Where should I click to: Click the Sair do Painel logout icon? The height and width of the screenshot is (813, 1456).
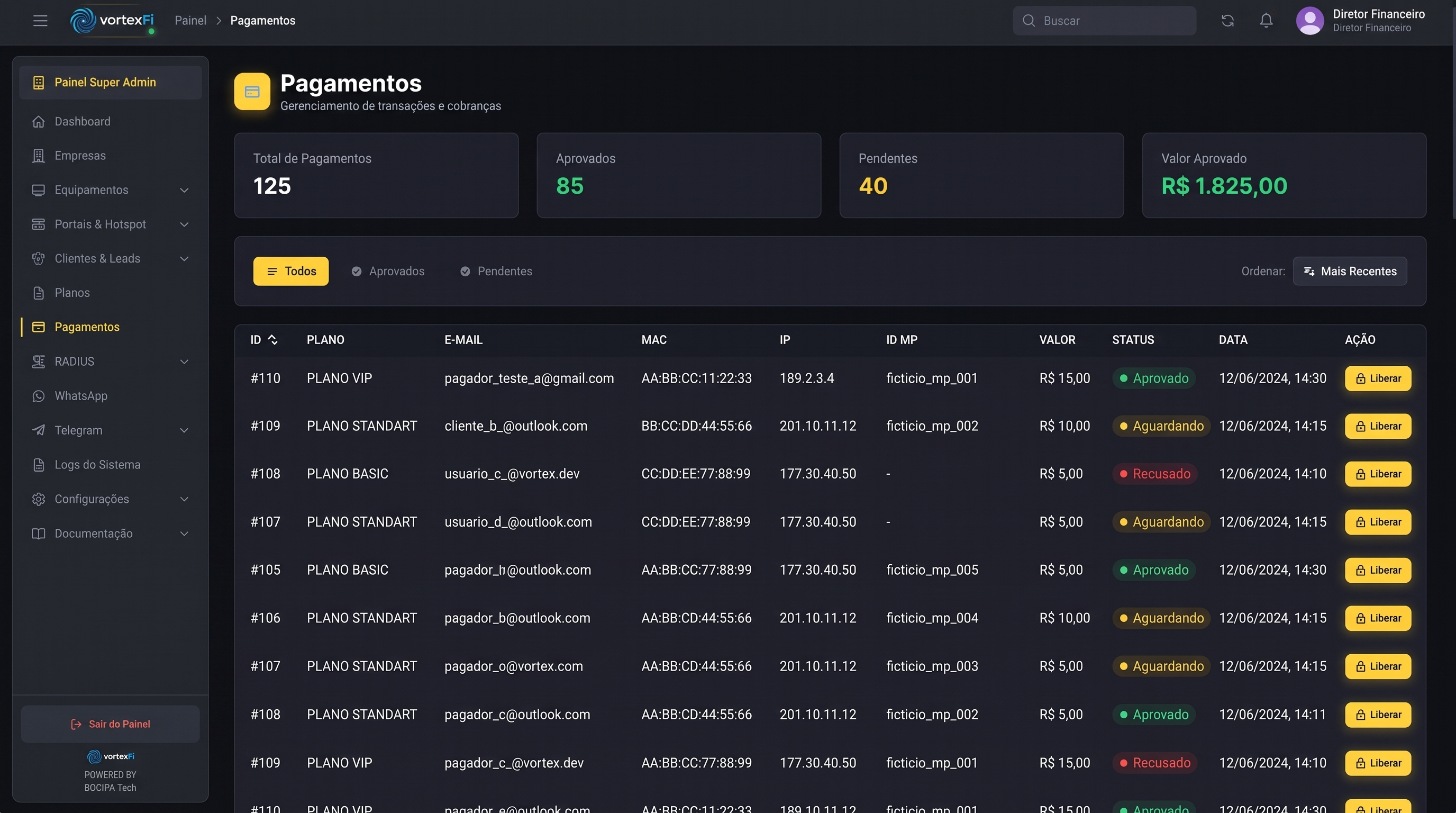tap(76, 724)
